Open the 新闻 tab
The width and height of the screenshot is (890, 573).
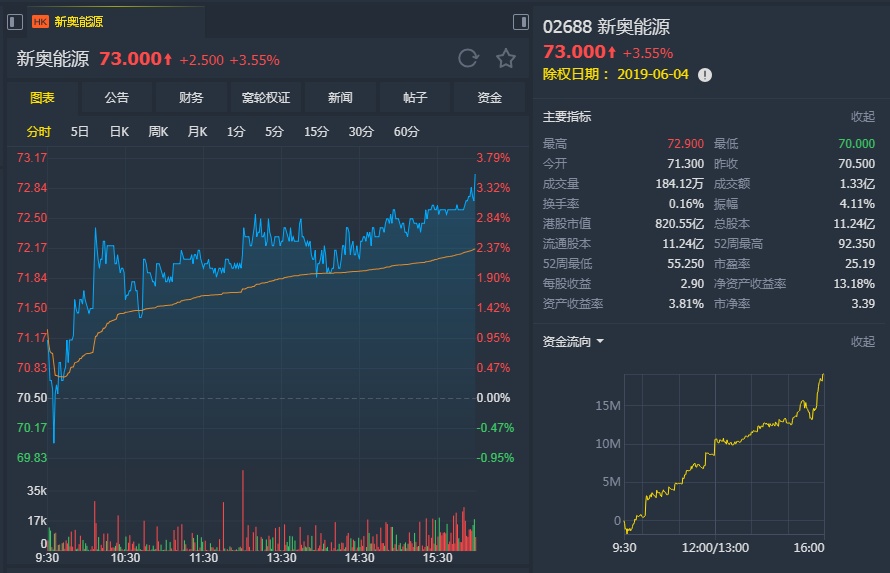340,98
